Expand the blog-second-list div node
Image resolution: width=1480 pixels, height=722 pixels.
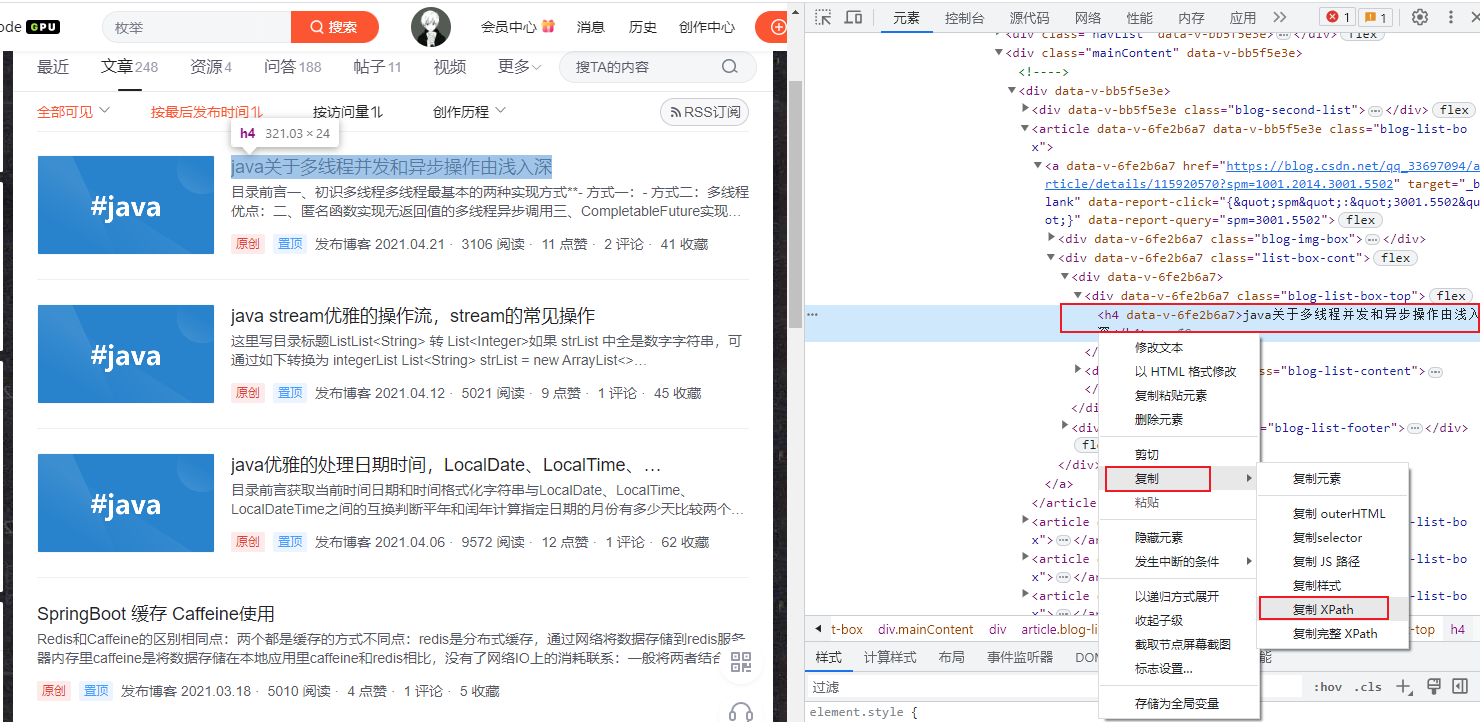1024,109
